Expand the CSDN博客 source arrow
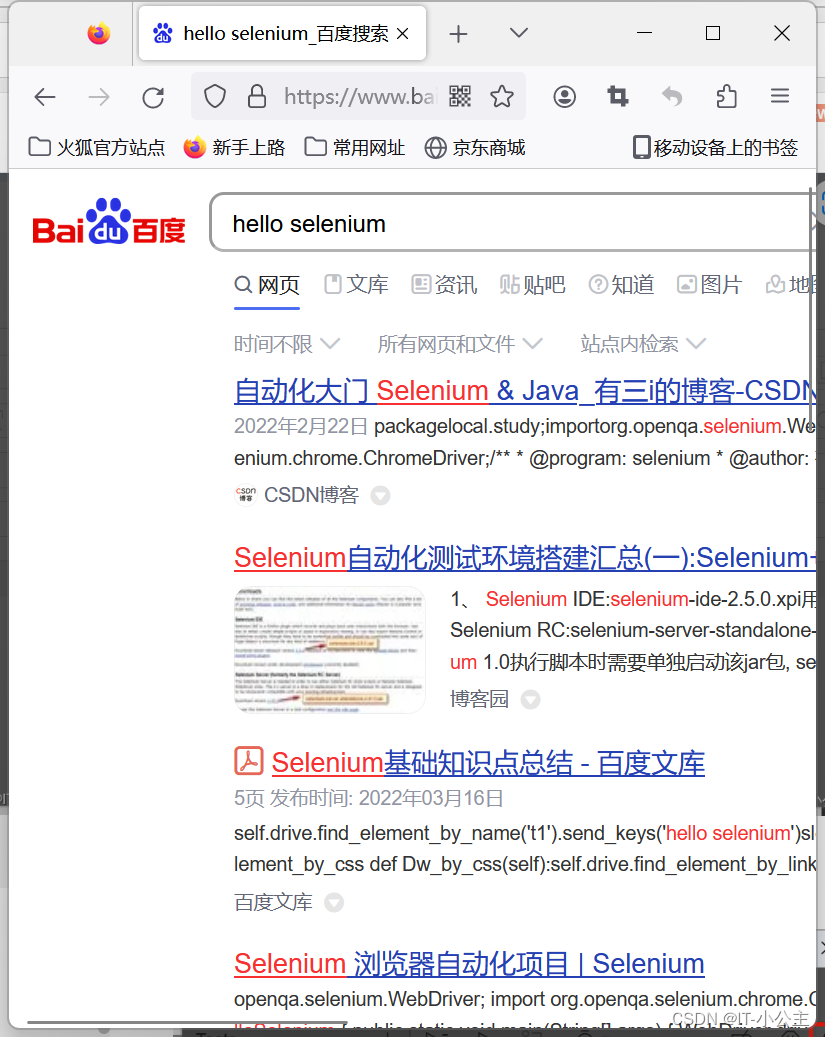Screen dimensions: 825x1037 coord(380,495)
